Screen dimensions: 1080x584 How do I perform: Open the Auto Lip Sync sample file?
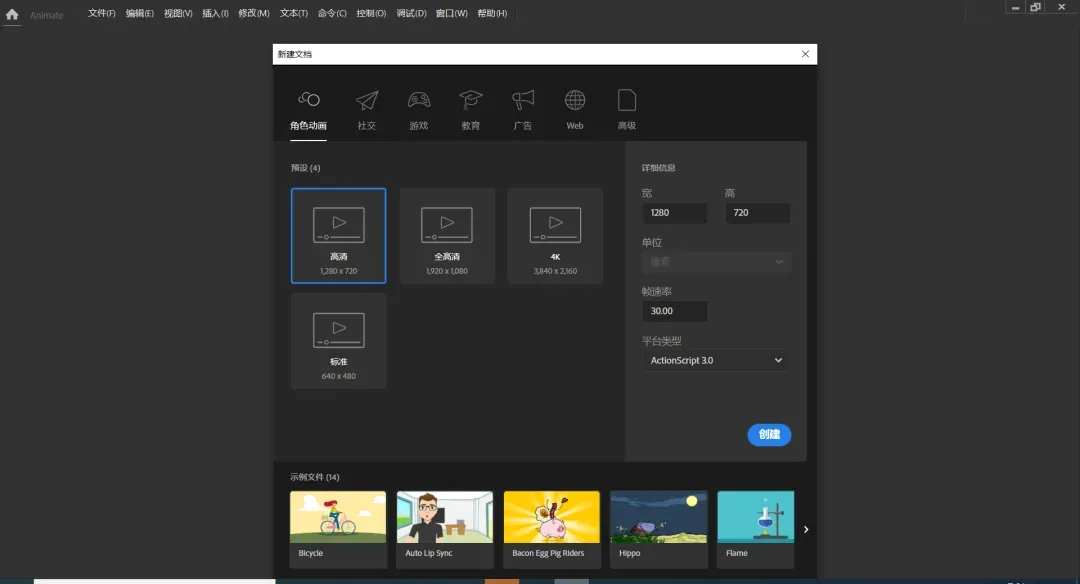445,530
